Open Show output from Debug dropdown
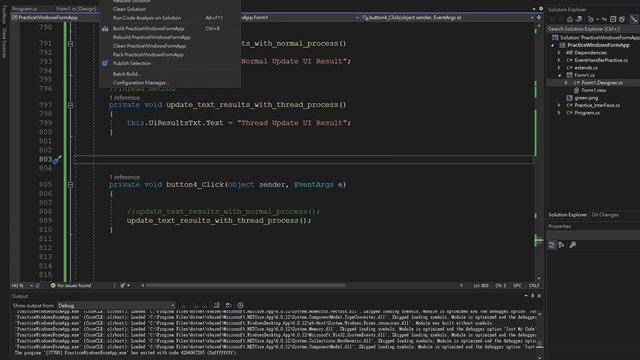The width and height of the screenshot is (640, 360). pos(116,305)
